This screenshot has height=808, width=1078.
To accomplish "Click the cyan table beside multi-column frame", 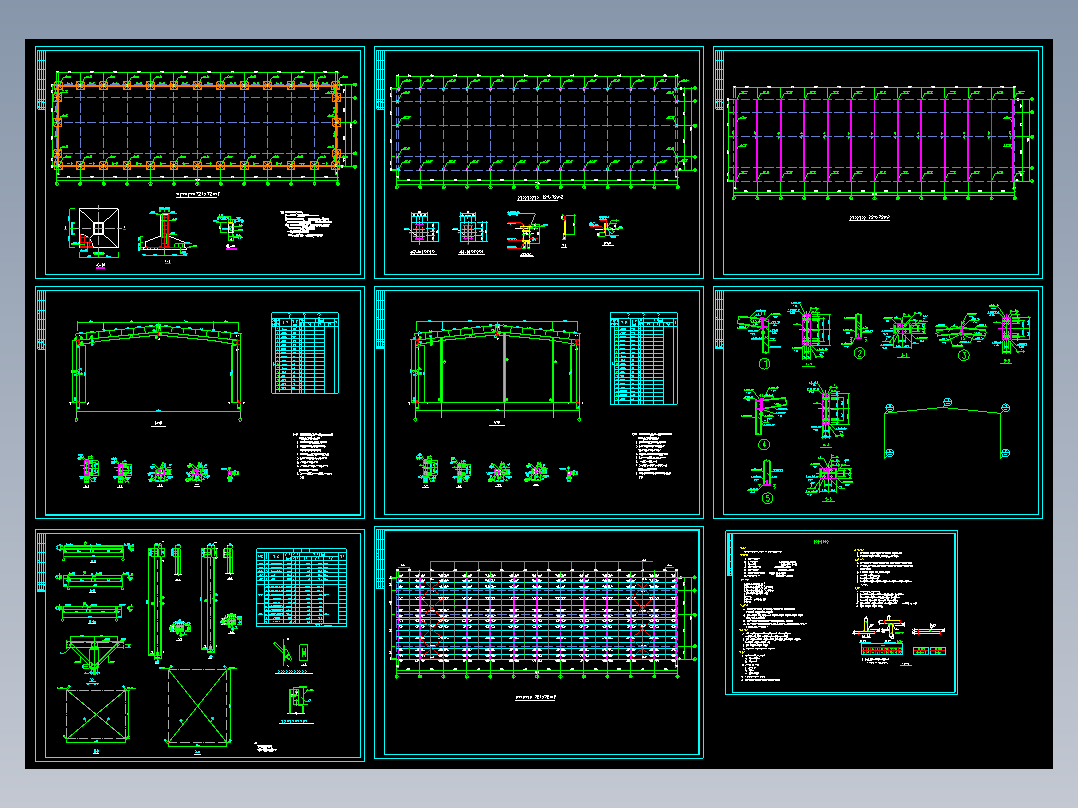I will [x=644, y=358].
